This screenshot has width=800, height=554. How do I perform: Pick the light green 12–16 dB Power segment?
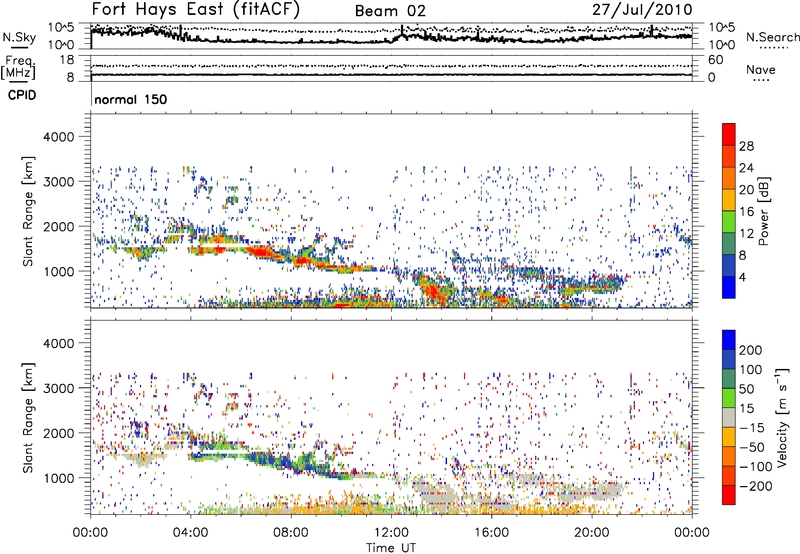pos(729,222)
